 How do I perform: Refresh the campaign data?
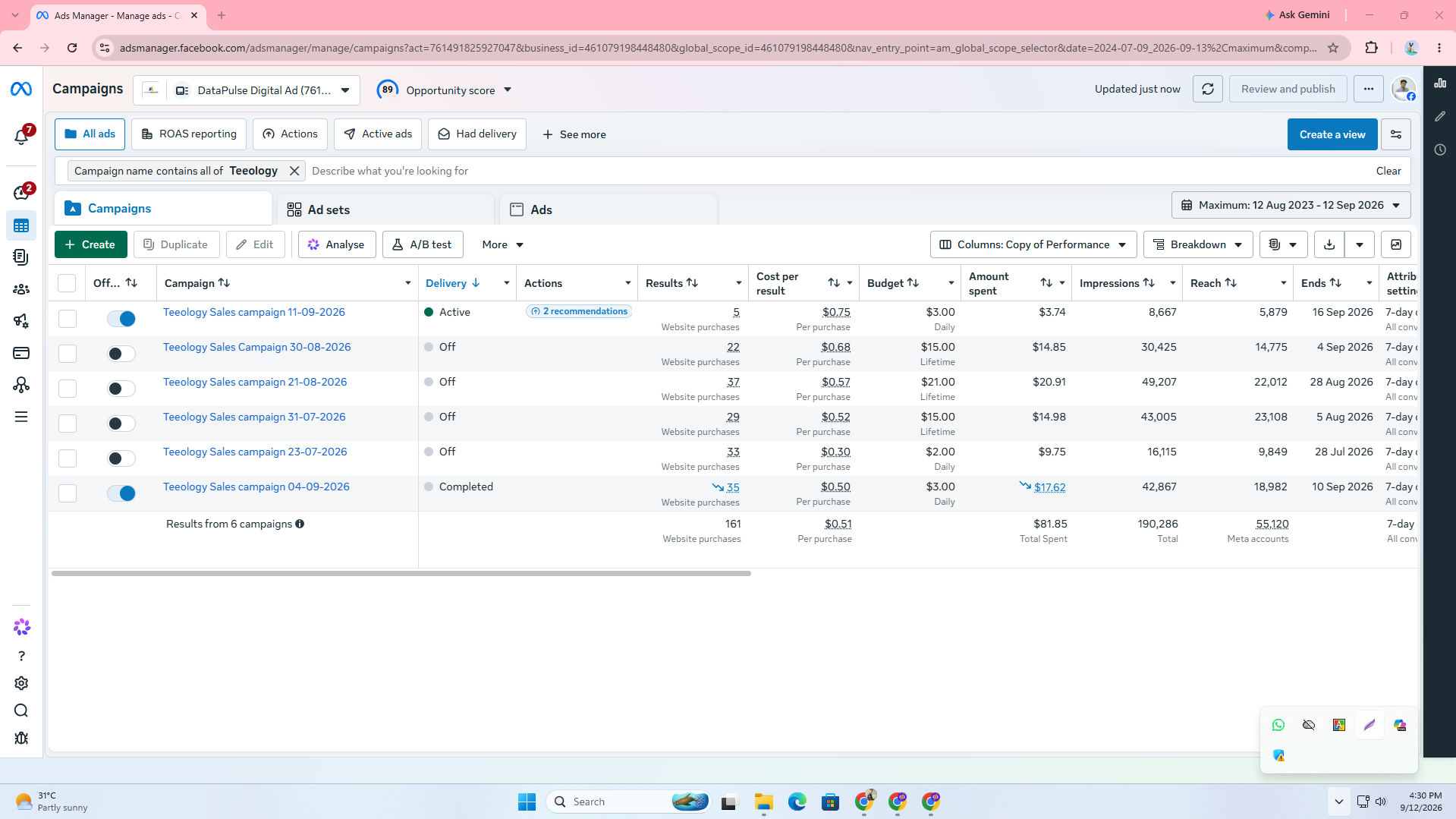tap(1207, 89)
